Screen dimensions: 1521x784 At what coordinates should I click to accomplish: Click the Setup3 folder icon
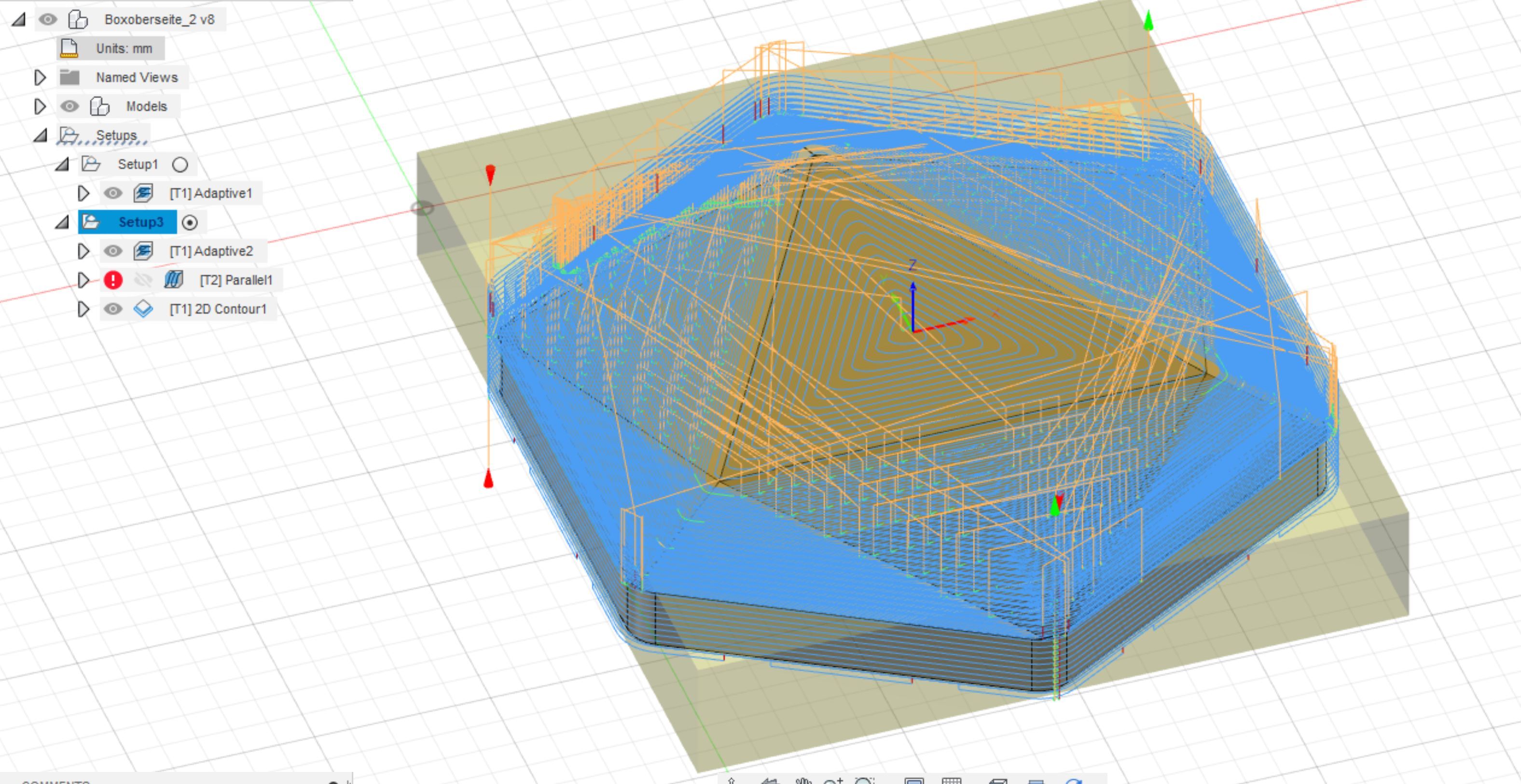tap(91, 221)
